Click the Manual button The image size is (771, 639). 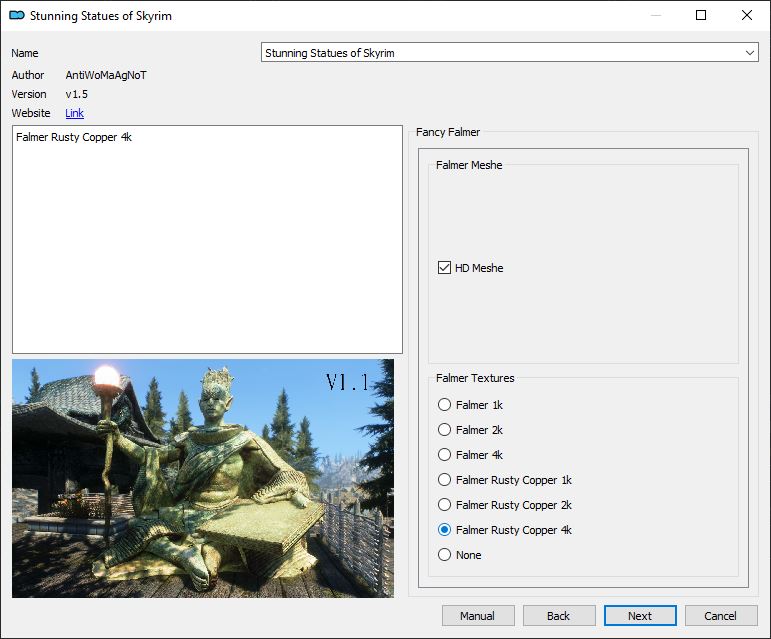point(478,616)
